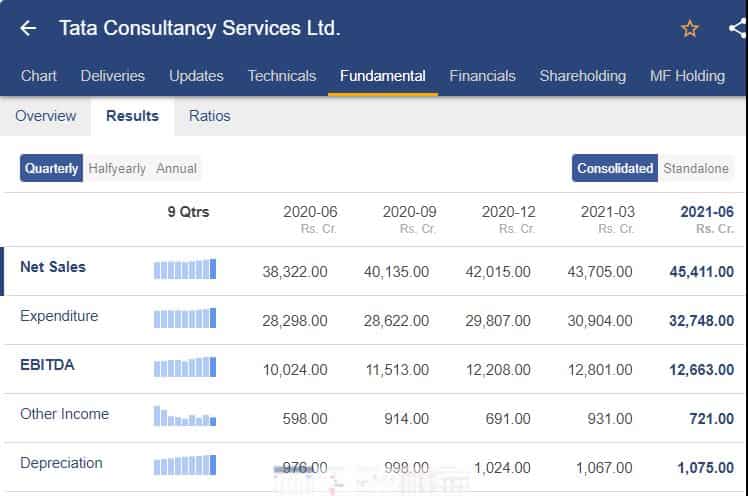
Task: Select Expenditure value 30,904.00
Action: pyautogui.click(x=600, y=321)
